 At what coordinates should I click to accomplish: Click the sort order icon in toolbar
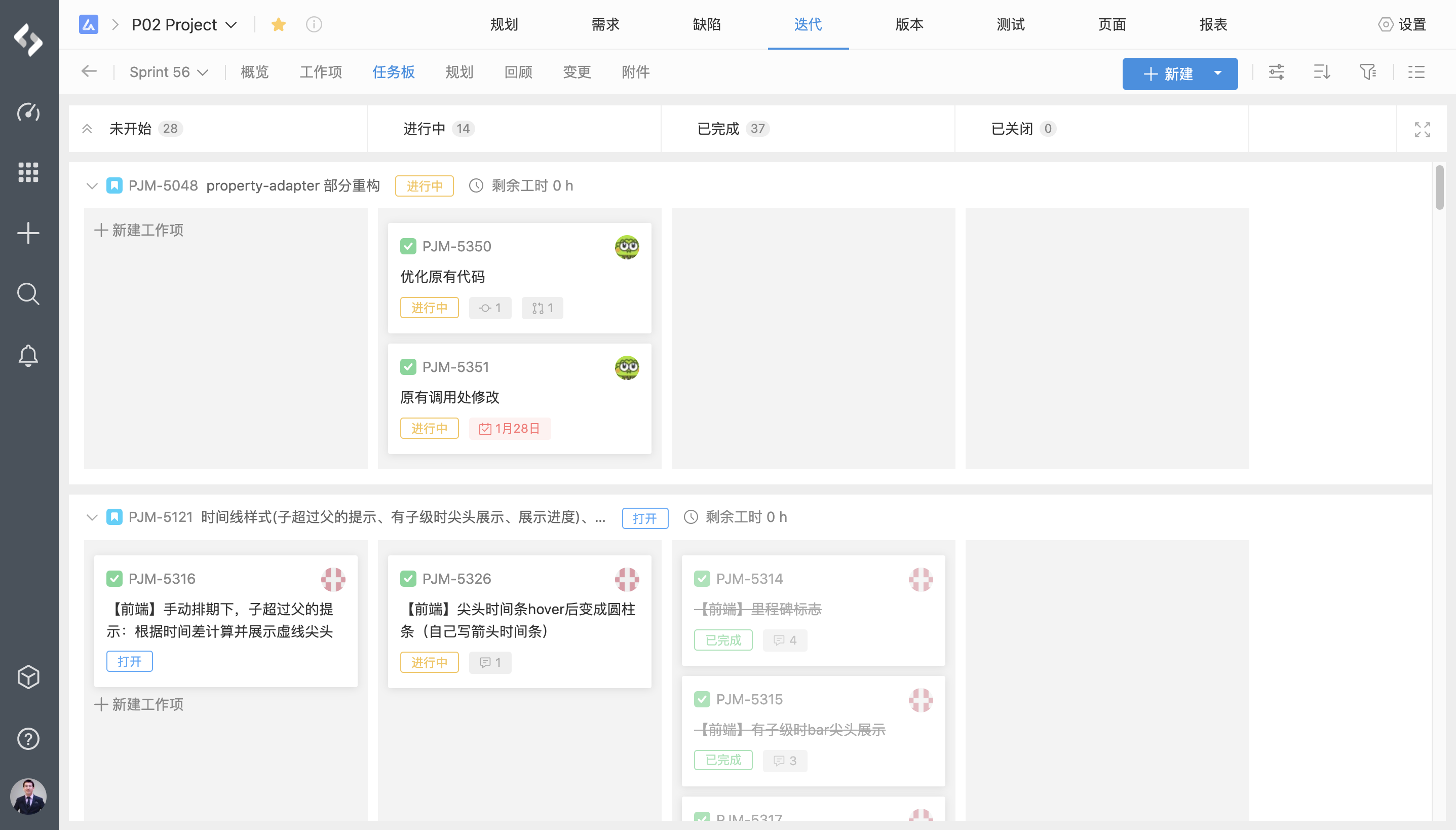[x=1322, y=72]
